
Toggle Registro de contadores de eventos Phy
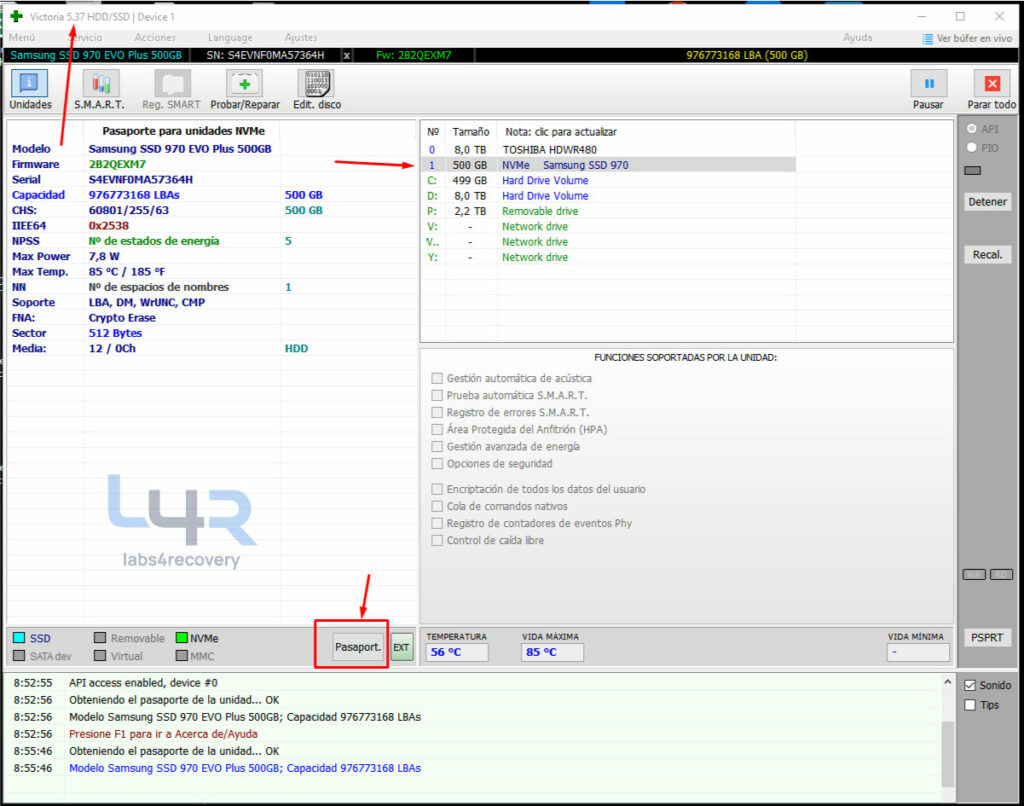(437, 523)
